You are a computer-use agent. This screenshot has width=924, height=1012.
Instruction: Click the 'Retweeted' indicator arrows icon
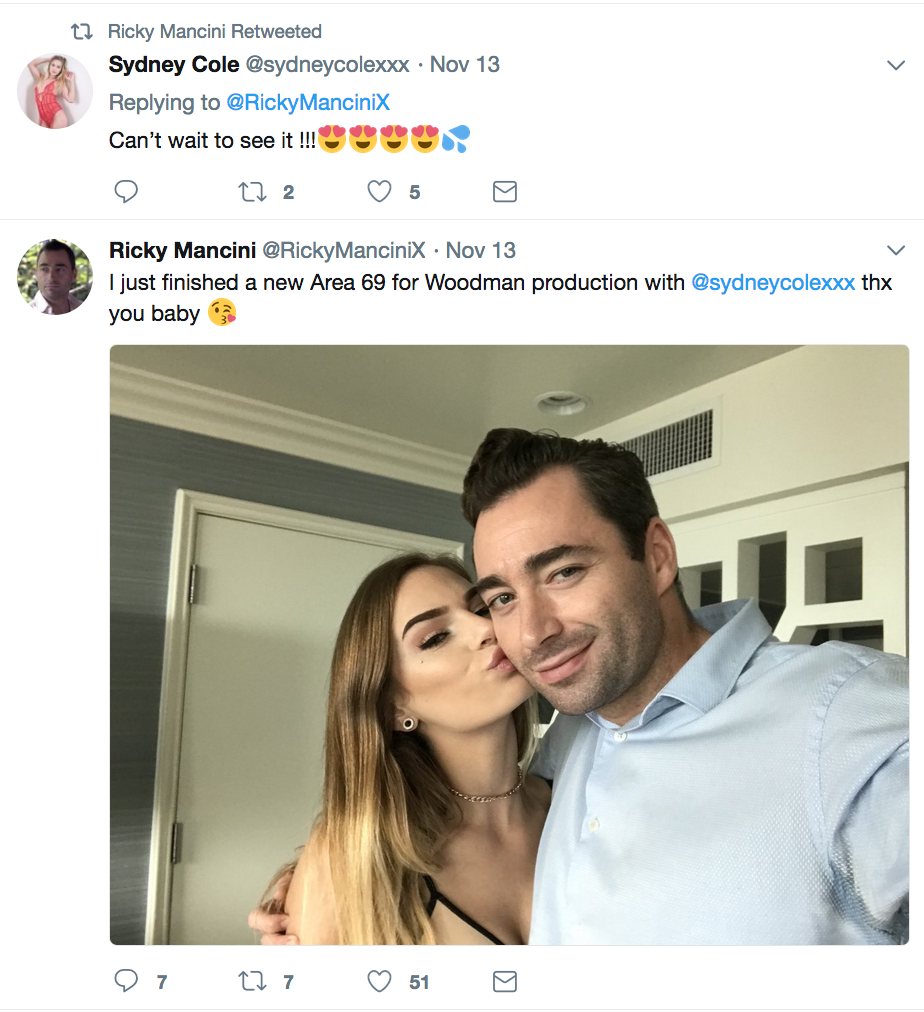coord(82,32)
